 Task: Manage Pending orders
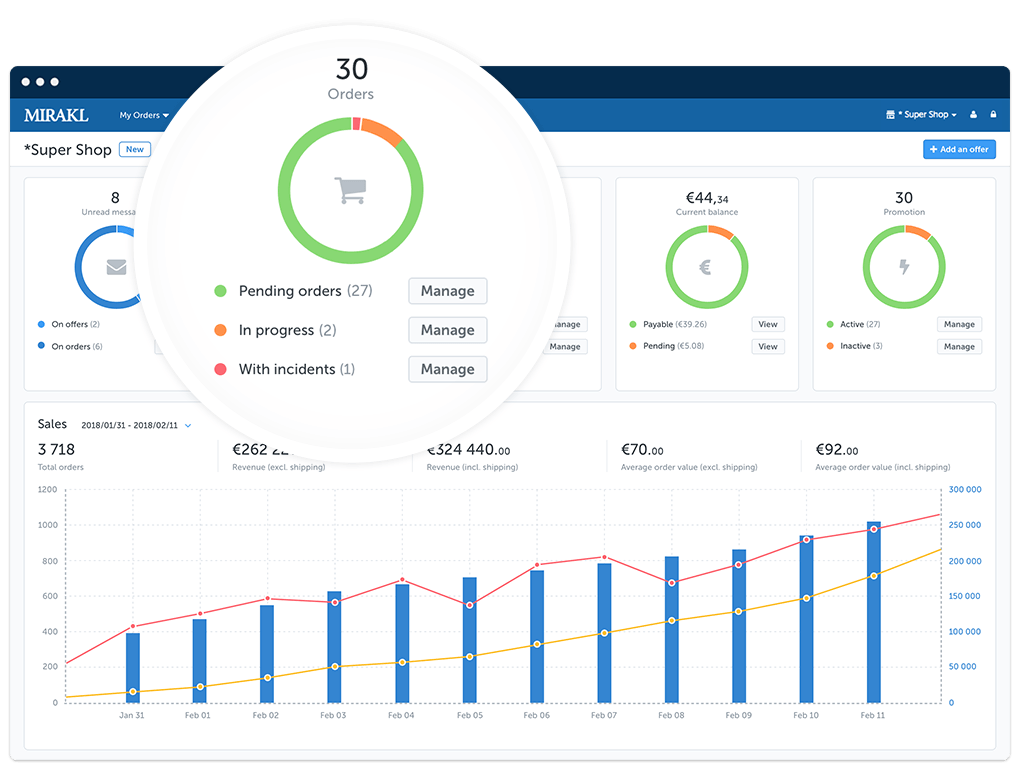447,291
